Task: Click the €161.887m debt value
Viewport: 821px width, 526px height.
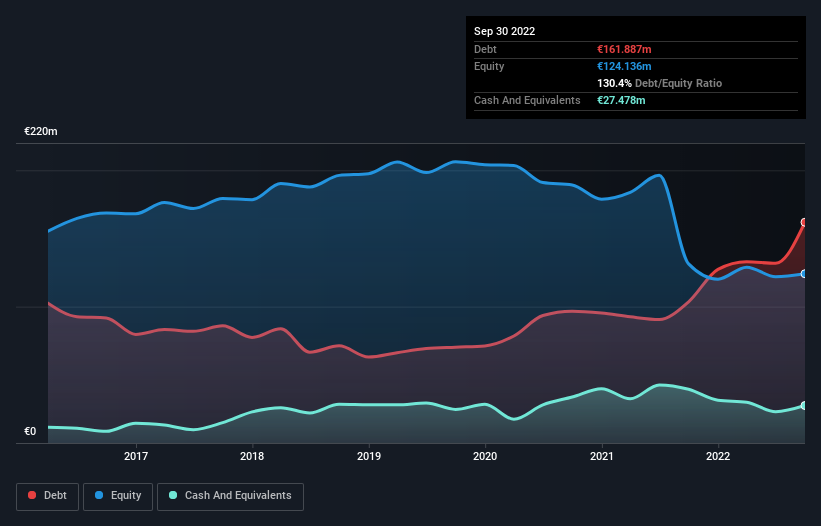Action: pyautogui.click(x=624, y=49)
